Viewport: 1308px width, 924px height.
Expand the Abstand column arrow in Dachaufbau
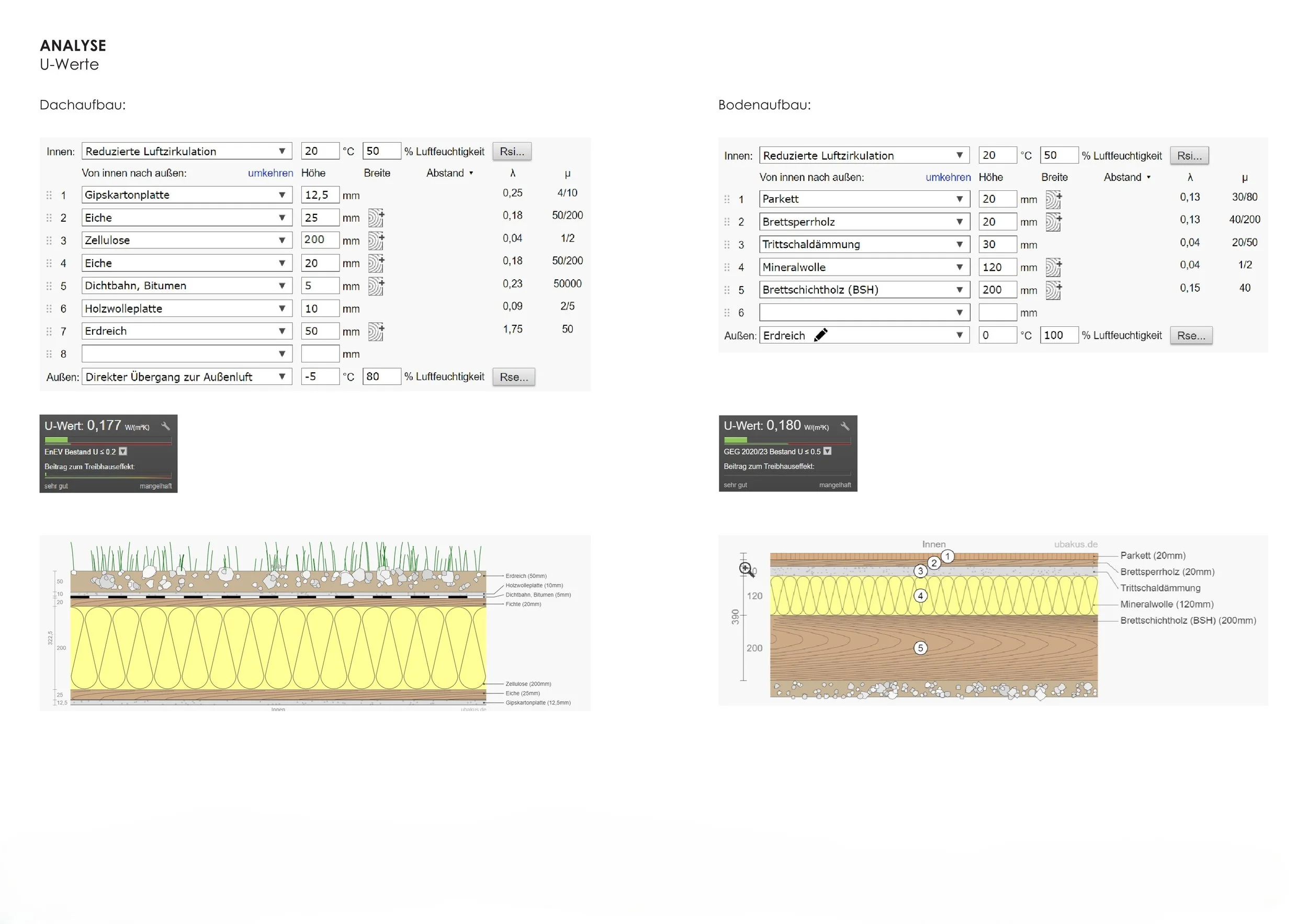pos(471,173)
